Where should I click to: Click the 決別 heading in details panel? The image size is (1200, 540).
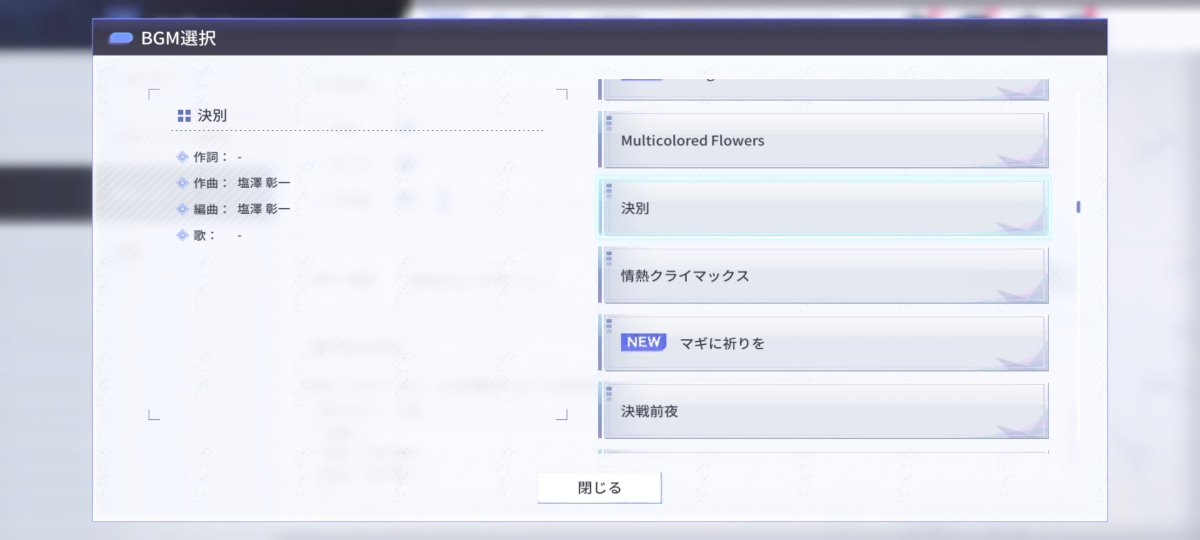[x=212, y=116]
